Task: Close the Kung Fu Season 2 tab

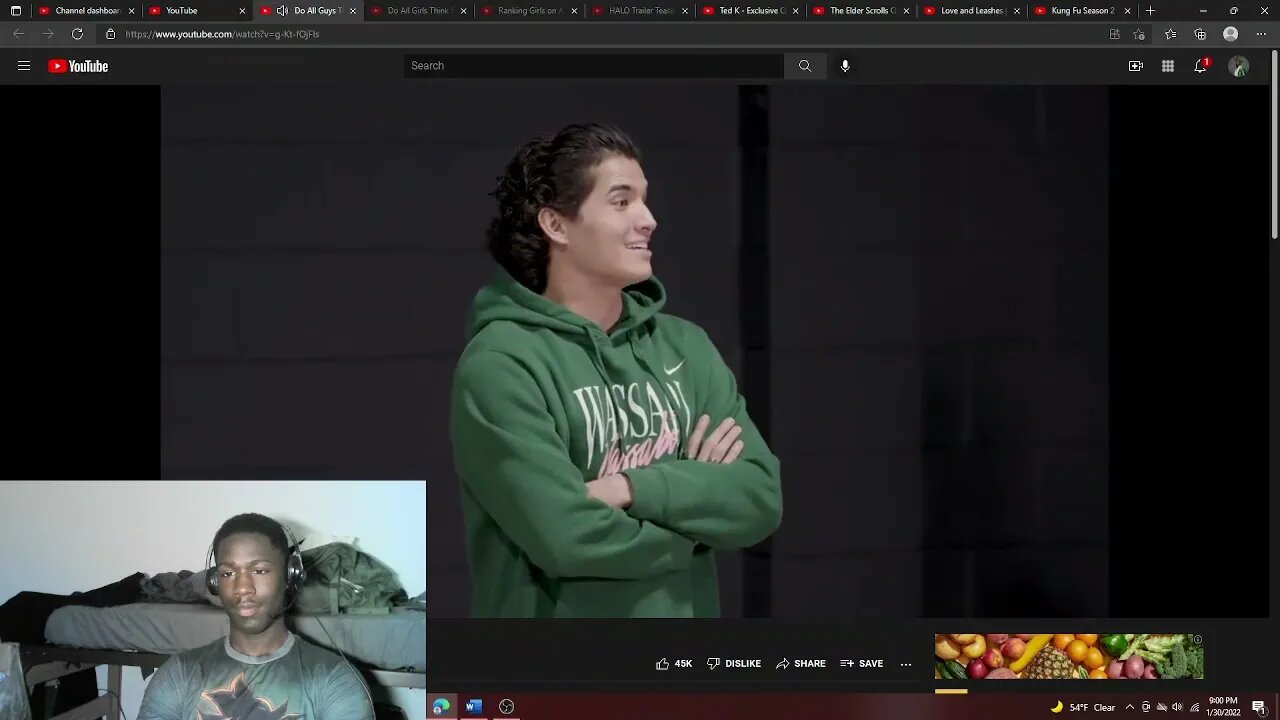Action: 1128,11
